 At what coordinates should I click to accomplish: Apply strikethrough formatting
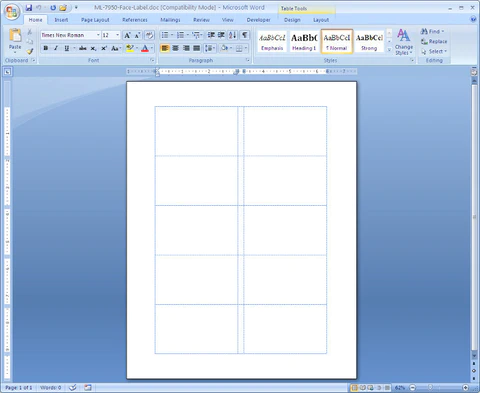(x=83, y=48)
